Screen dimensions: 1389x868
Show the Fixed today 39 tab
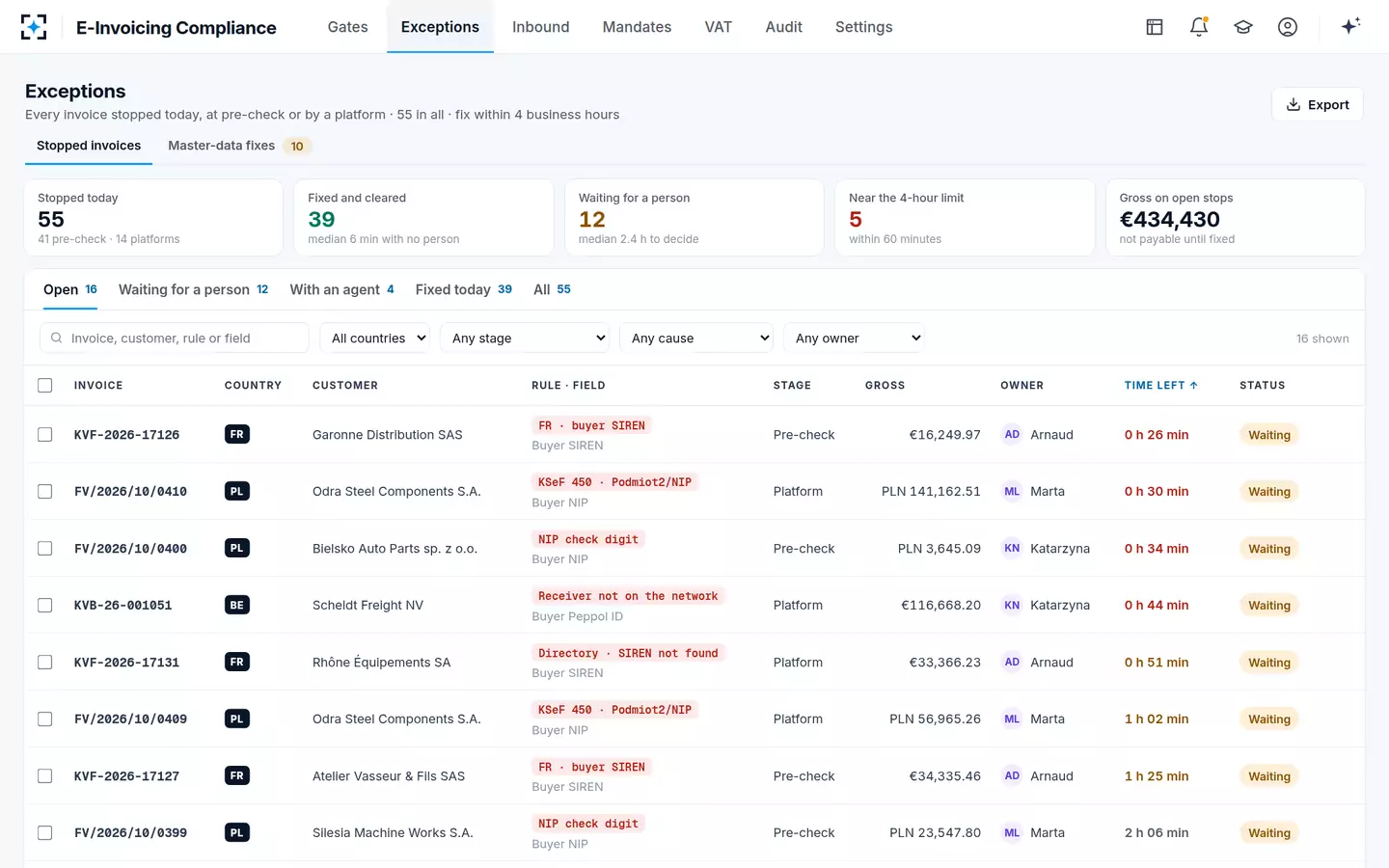point(463,289)
